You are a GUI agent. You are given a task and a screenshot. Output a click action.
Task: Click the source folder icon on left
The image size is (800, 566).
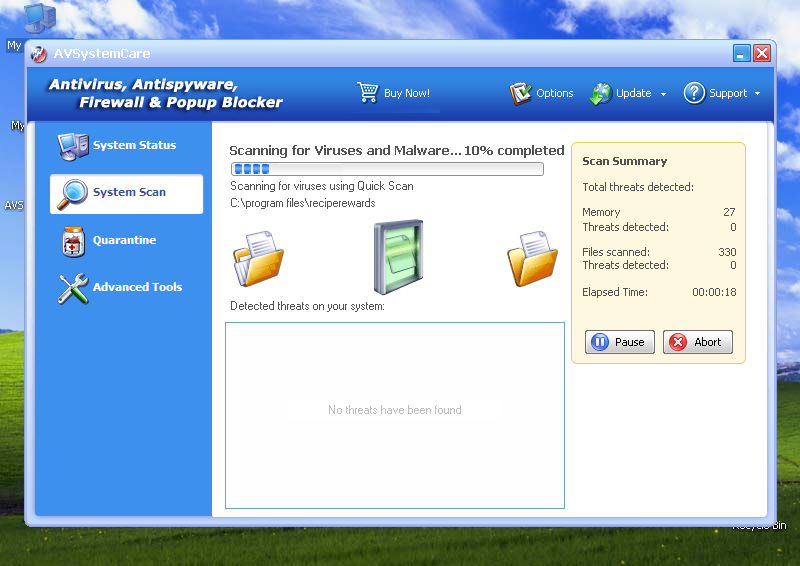click(x=258, y=258)
